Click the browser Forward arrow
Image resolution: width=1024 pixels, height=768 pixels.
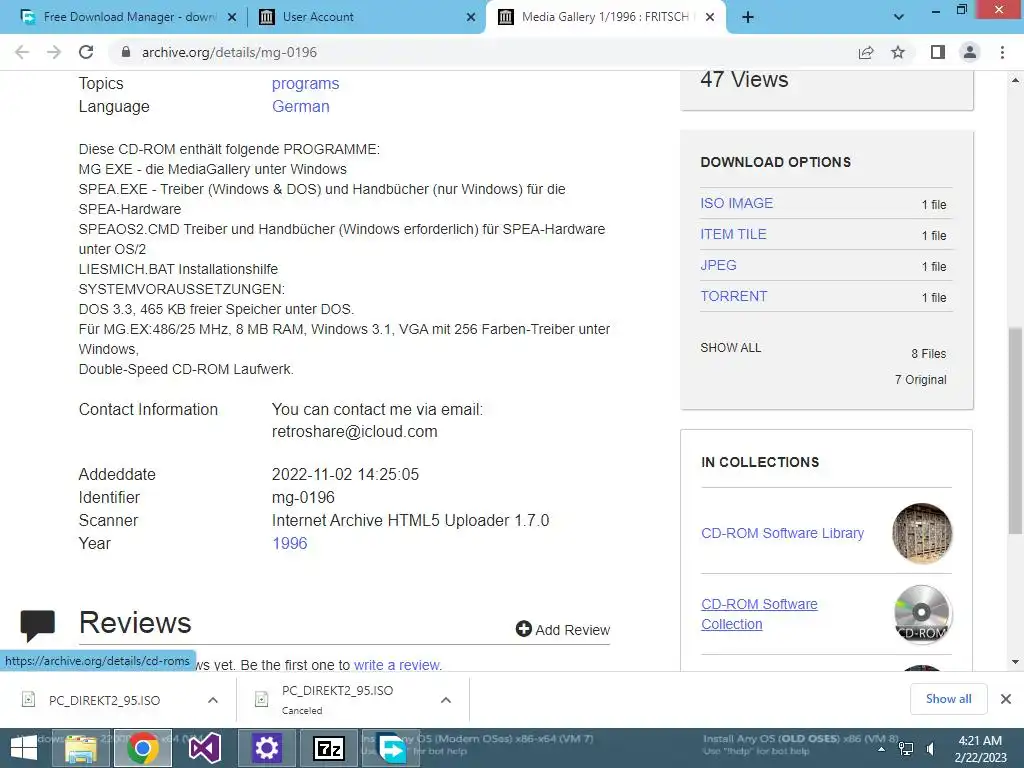coord(54,52)
